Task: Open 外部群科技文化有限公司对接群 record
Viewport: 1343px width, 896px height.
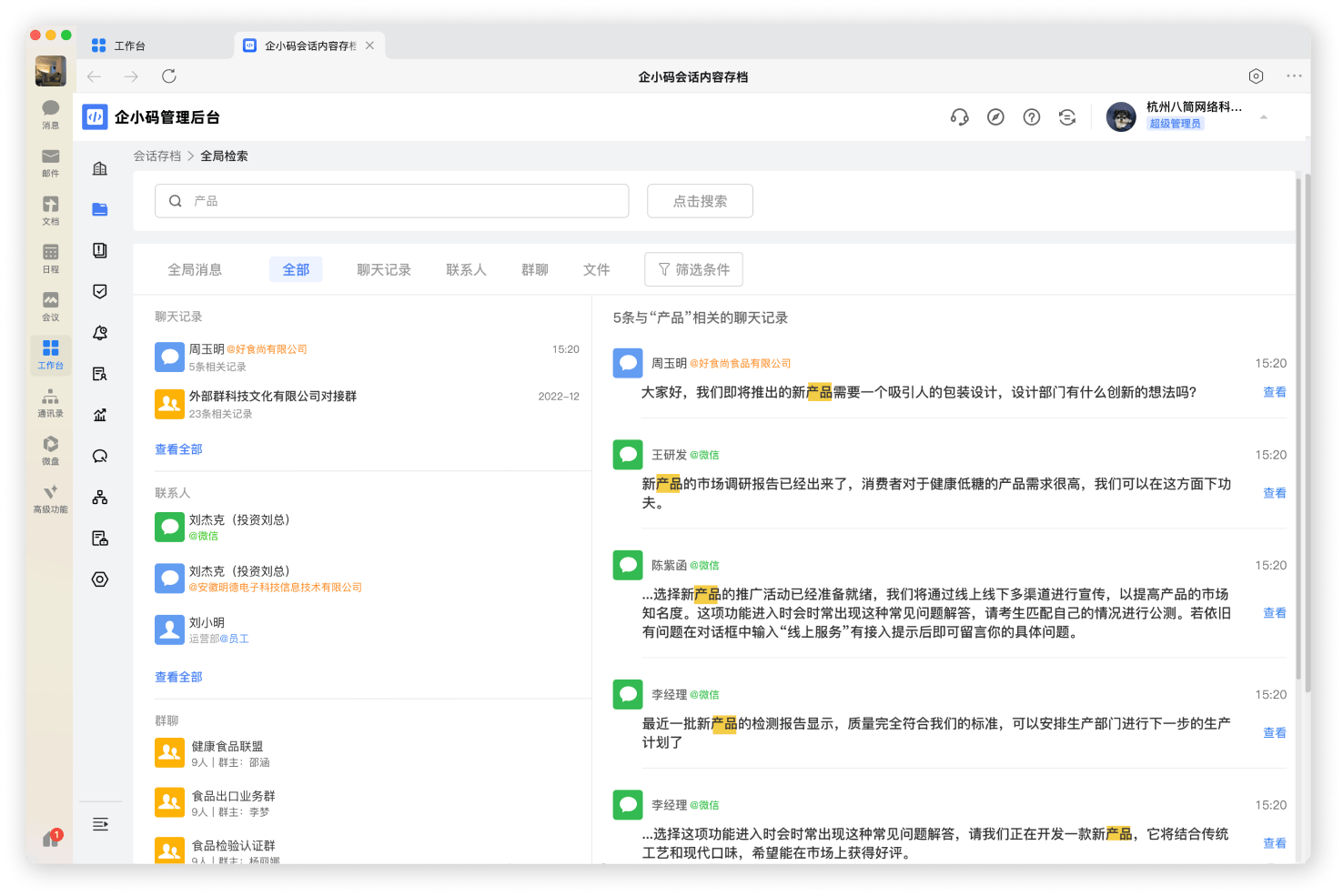Action: click(x=367, y=405)
